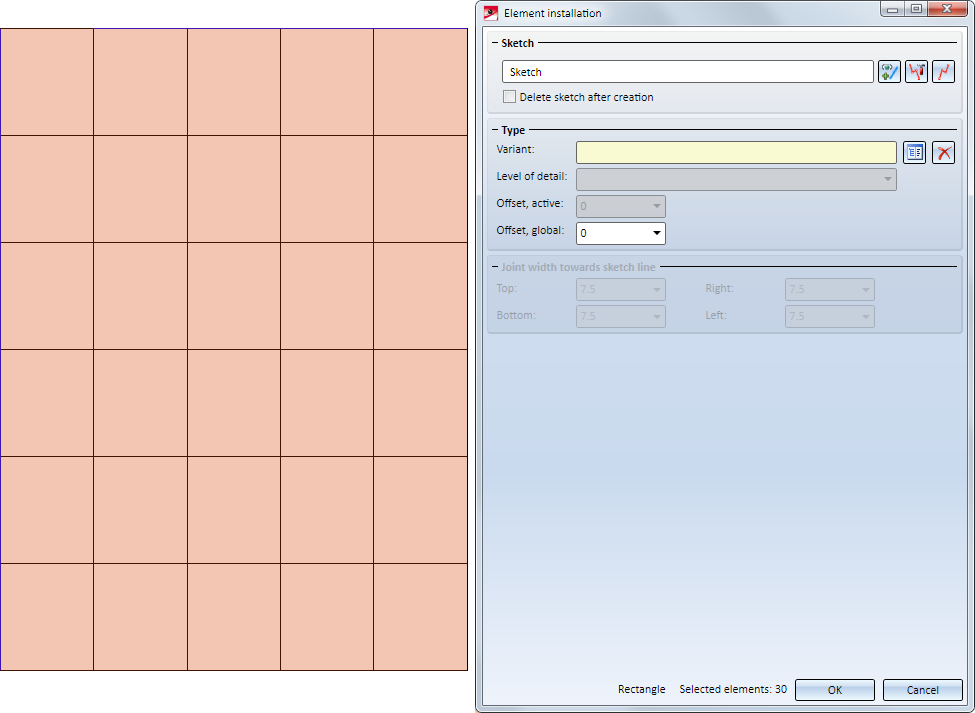Click the Selected elements: 30 text

pos(732,689)
